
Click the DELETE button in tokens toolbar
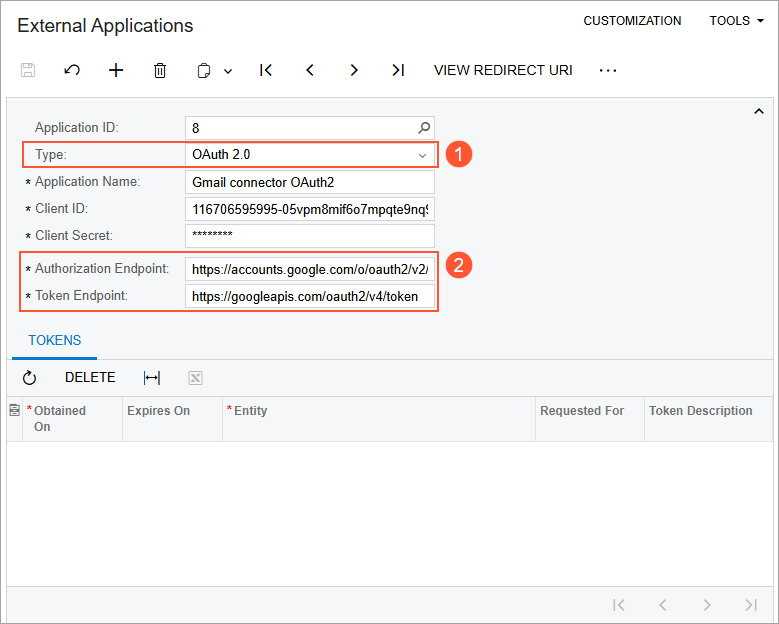[90, 378]
